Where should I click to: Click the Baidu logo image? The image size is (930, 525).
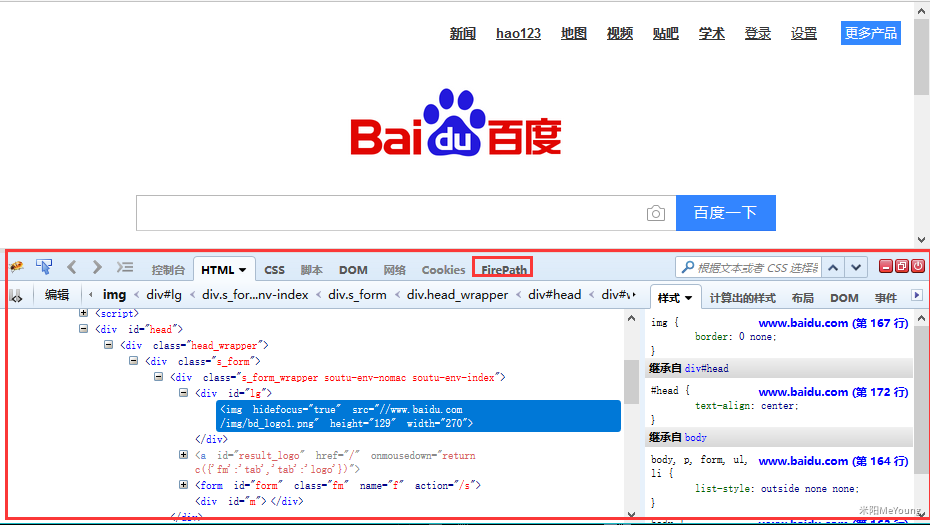(x=456, y=123)
